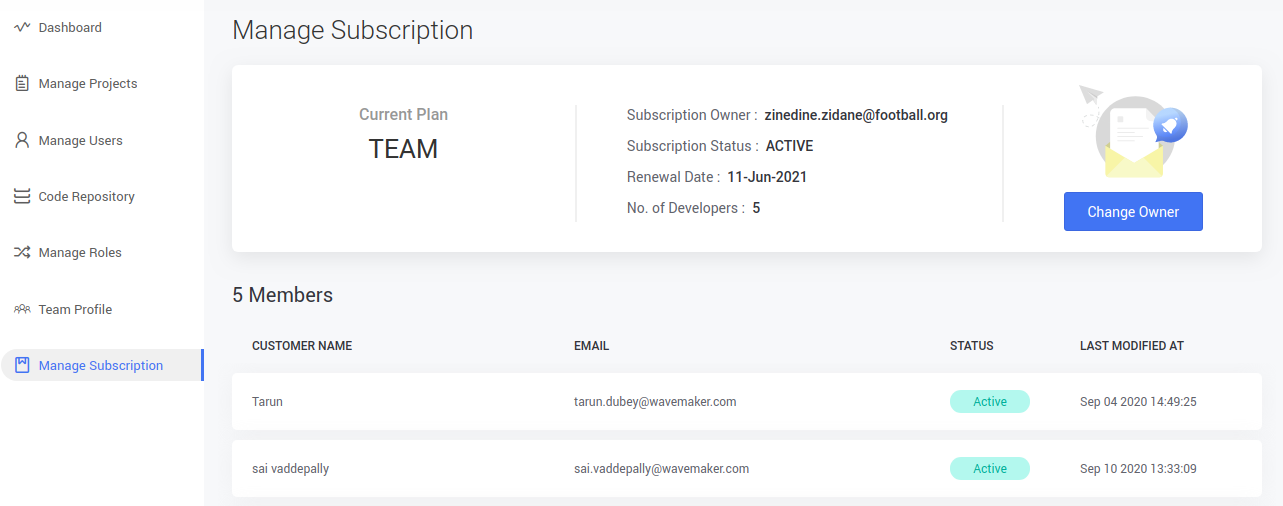Click the Customer Name column header
The width and height of the screenshot is (1283, 506).
click(302, 346)
